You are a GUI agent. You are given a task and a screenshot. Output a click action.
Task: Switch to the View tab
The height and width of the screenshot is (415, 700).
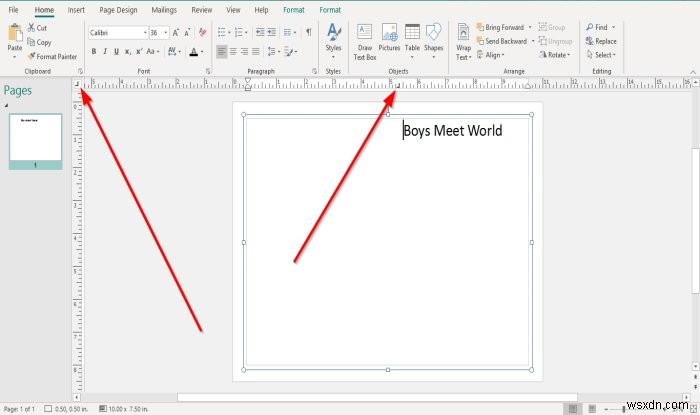233,10
